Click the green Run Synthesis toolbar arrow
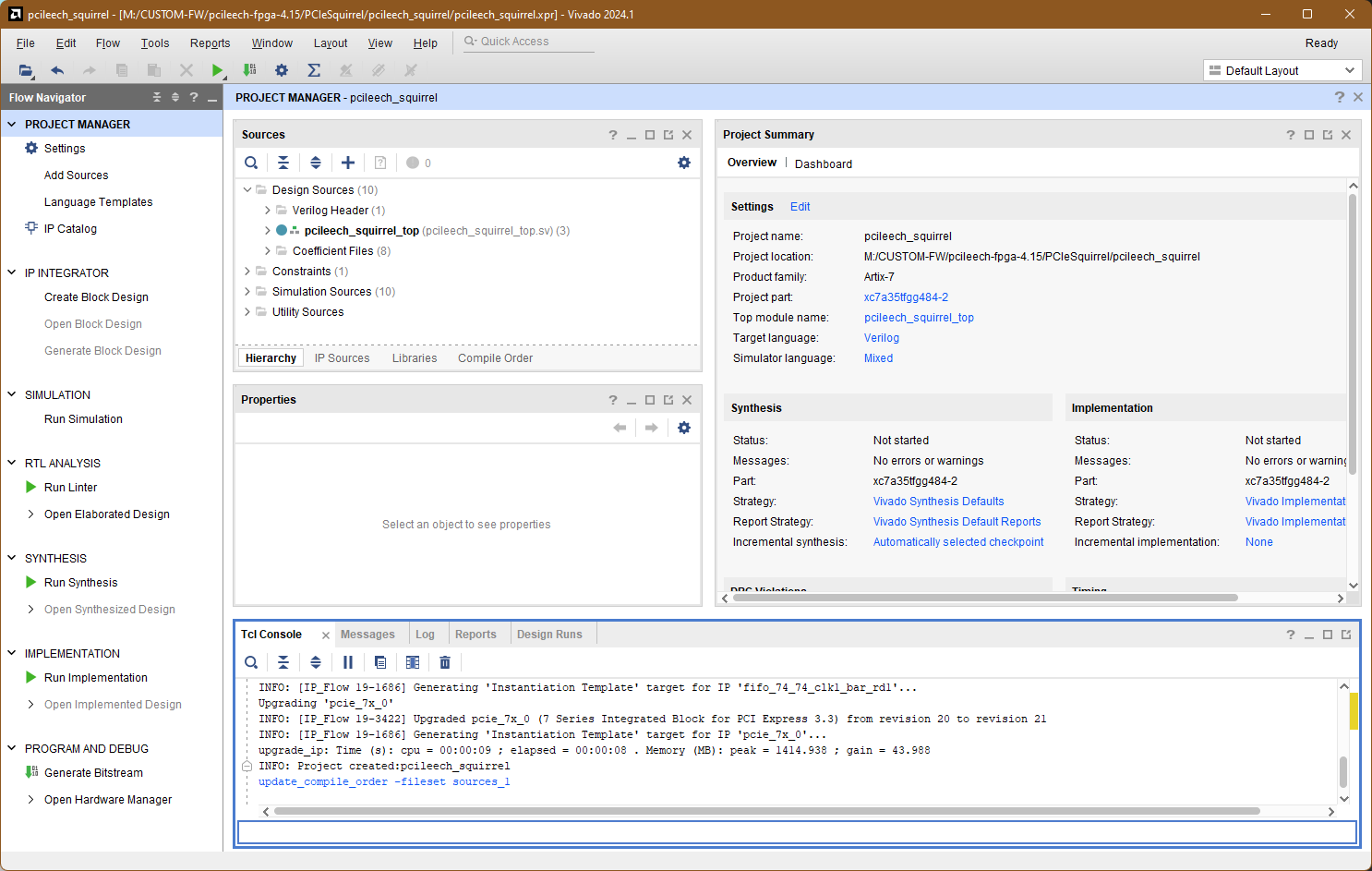Viewport: 1372px width, 871px height. click(217, 70)
